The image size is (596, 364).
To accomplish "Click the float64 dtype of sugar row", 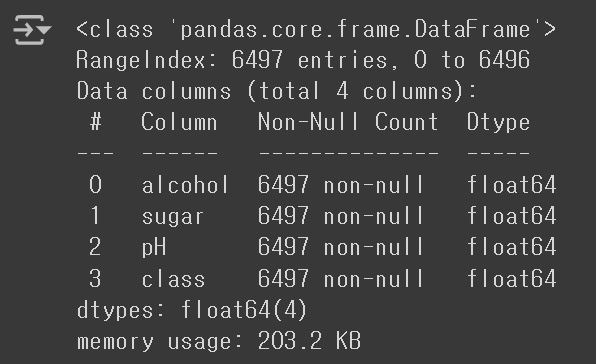I will pyautogui.click(x=512, y=216).
